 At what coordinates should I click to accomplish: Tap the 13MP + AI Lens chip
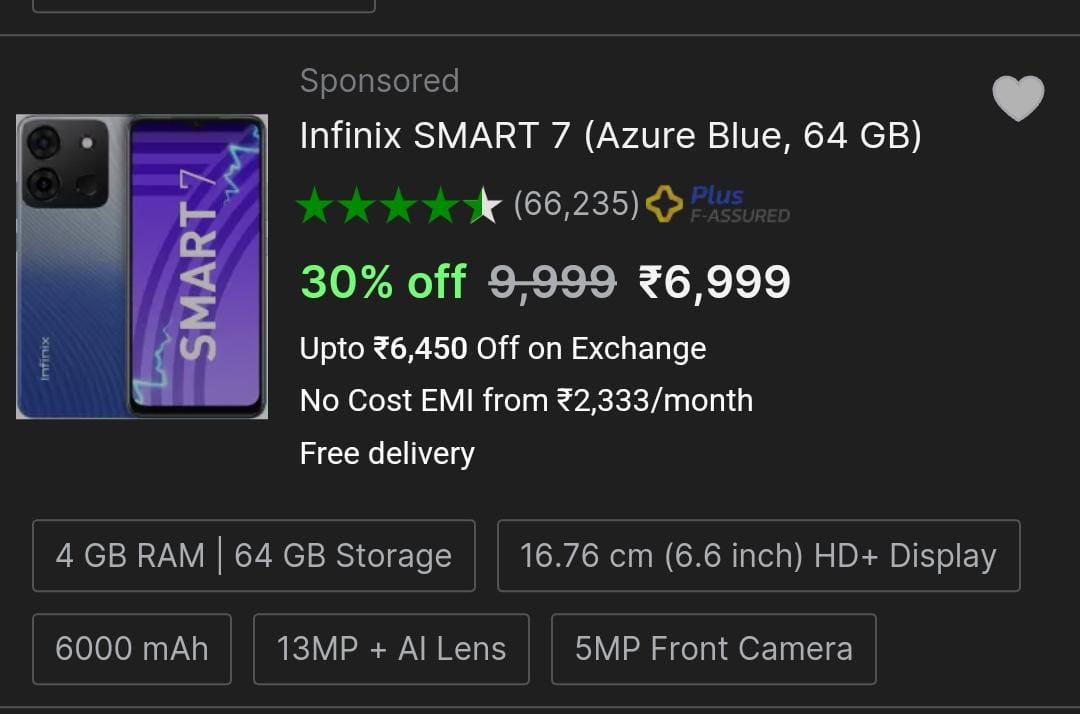(x=391, y=649)
